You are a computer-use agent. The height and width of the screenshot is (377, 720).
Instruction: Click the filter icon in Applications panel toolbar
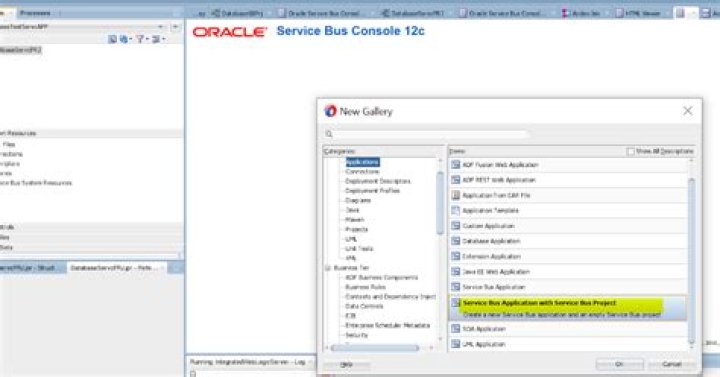pos(141,39)
